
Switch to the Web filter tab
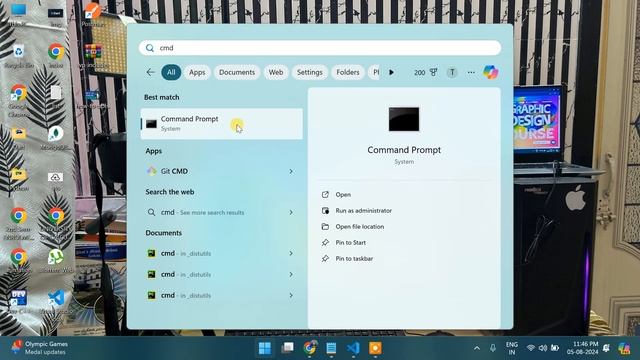click(276, 72)
